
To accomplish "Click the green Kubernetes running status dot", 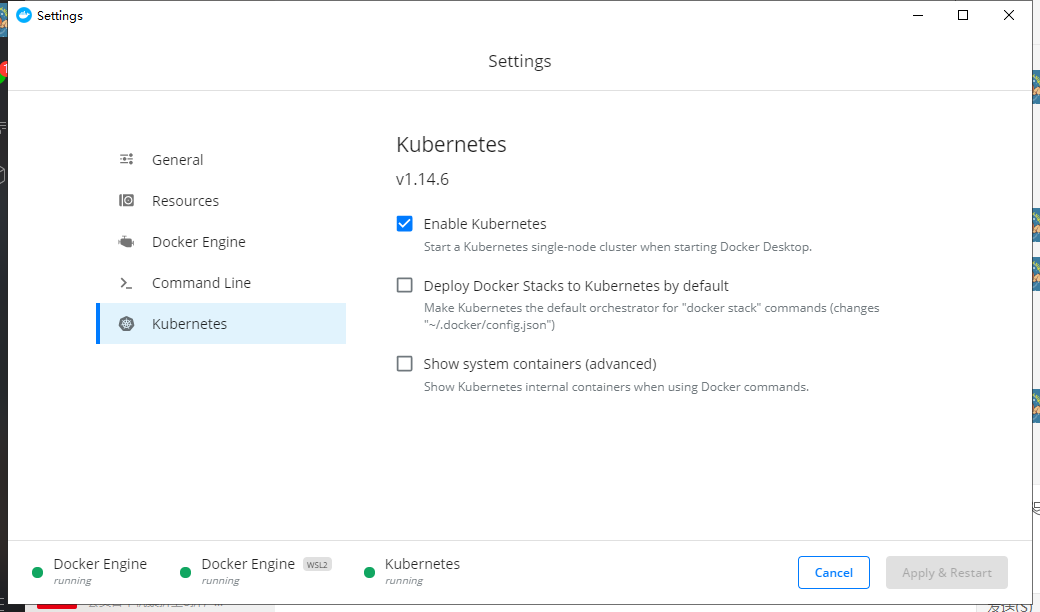I will click(369, 572).
